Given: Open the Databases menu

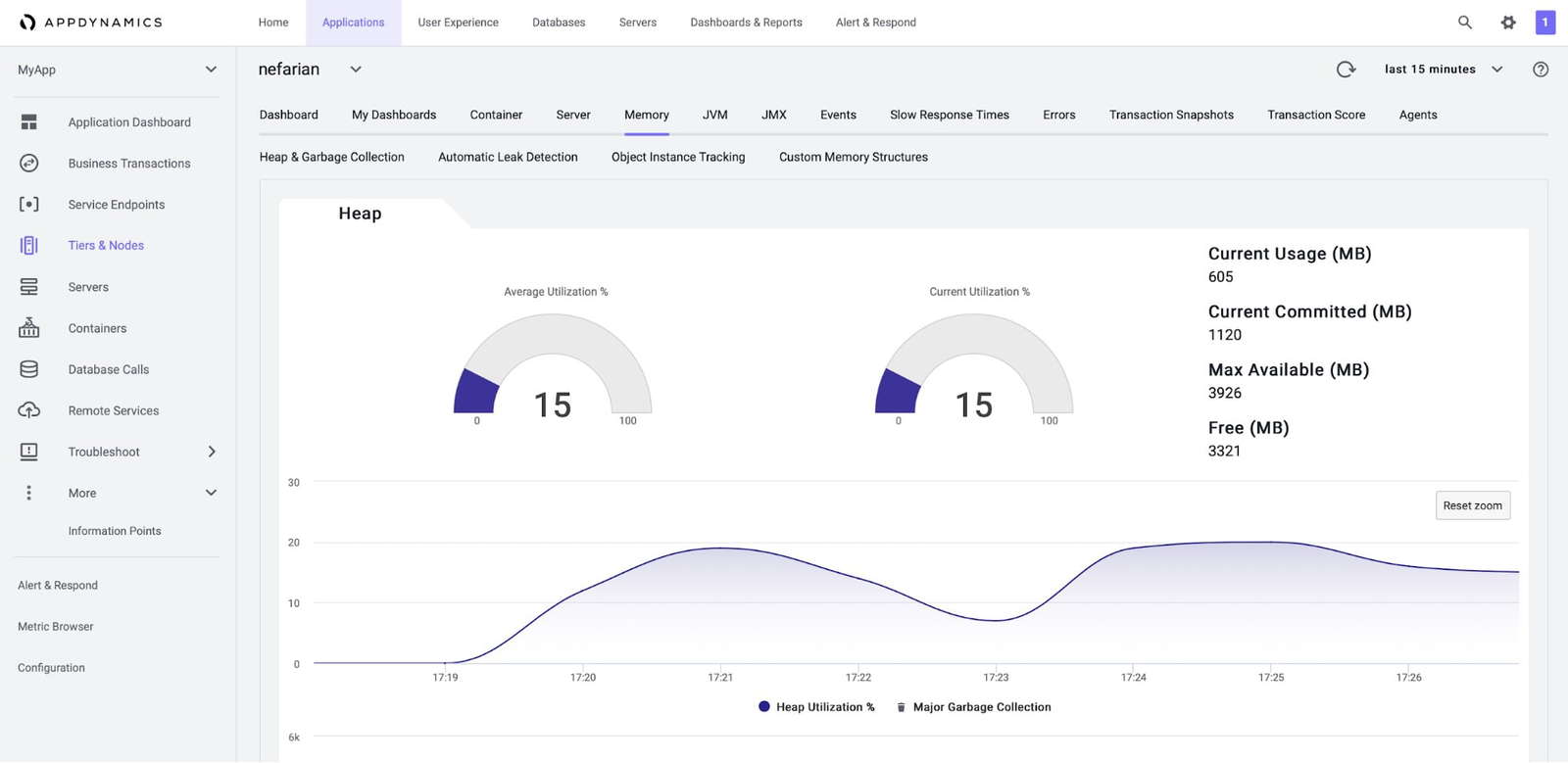Looking at the screenshot, I should coord(559,23).
